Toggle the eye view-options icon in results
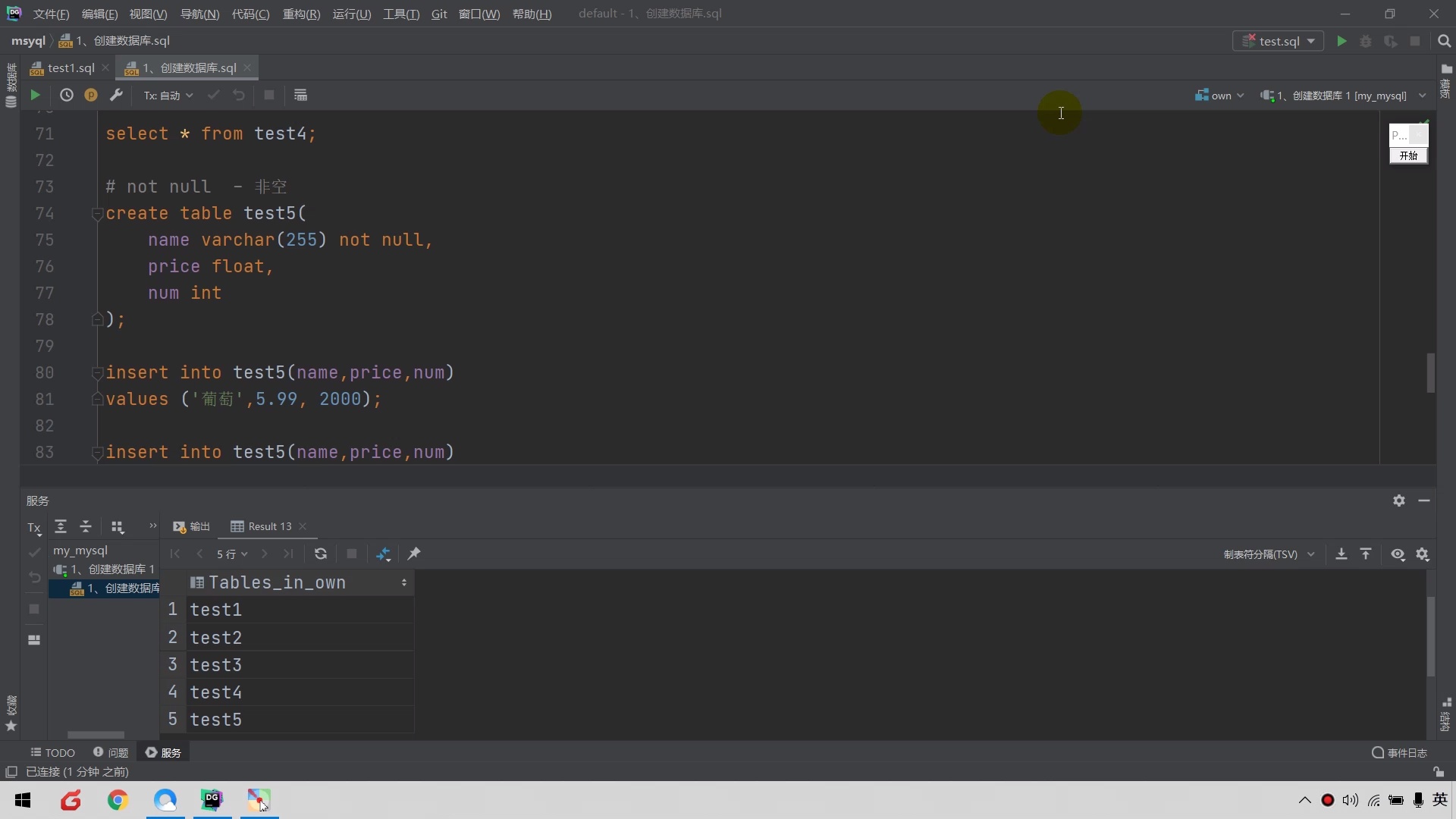This screenshot has height=819, width=1456. [1398, 554]
